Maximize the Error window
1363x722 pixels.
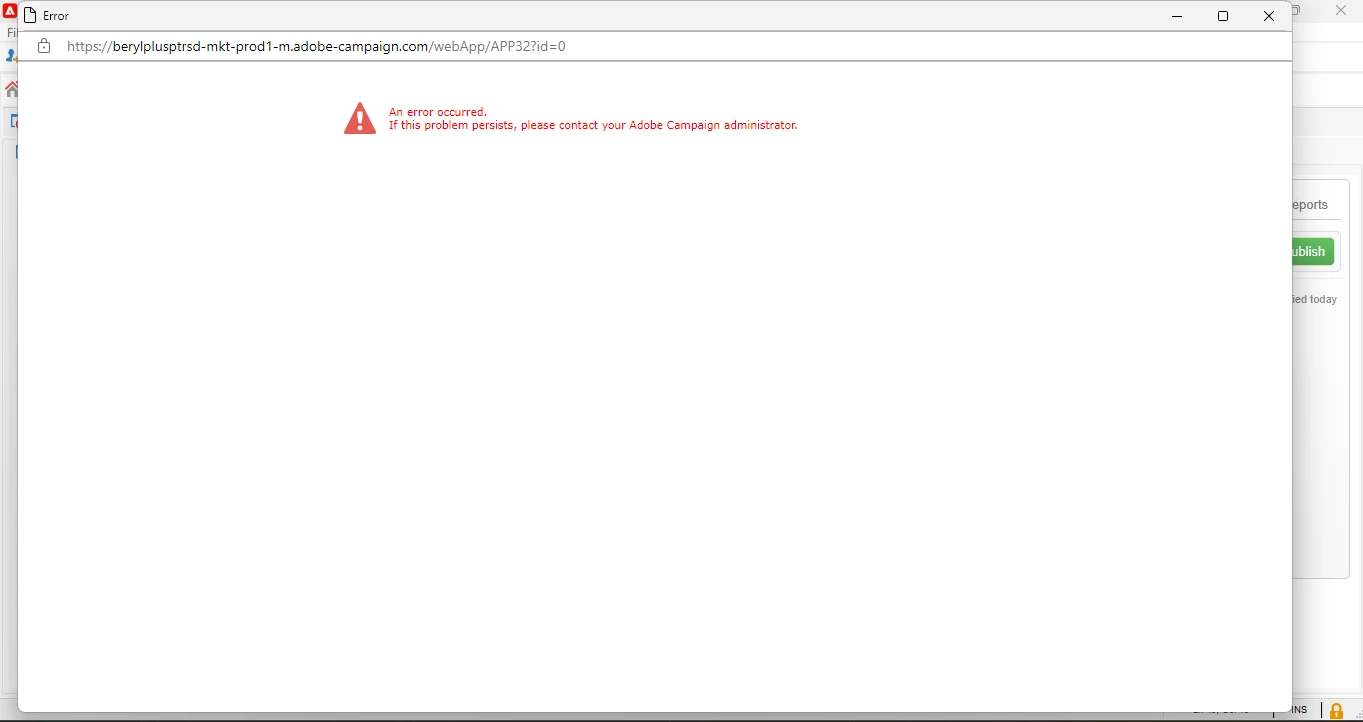[1224, 17]
